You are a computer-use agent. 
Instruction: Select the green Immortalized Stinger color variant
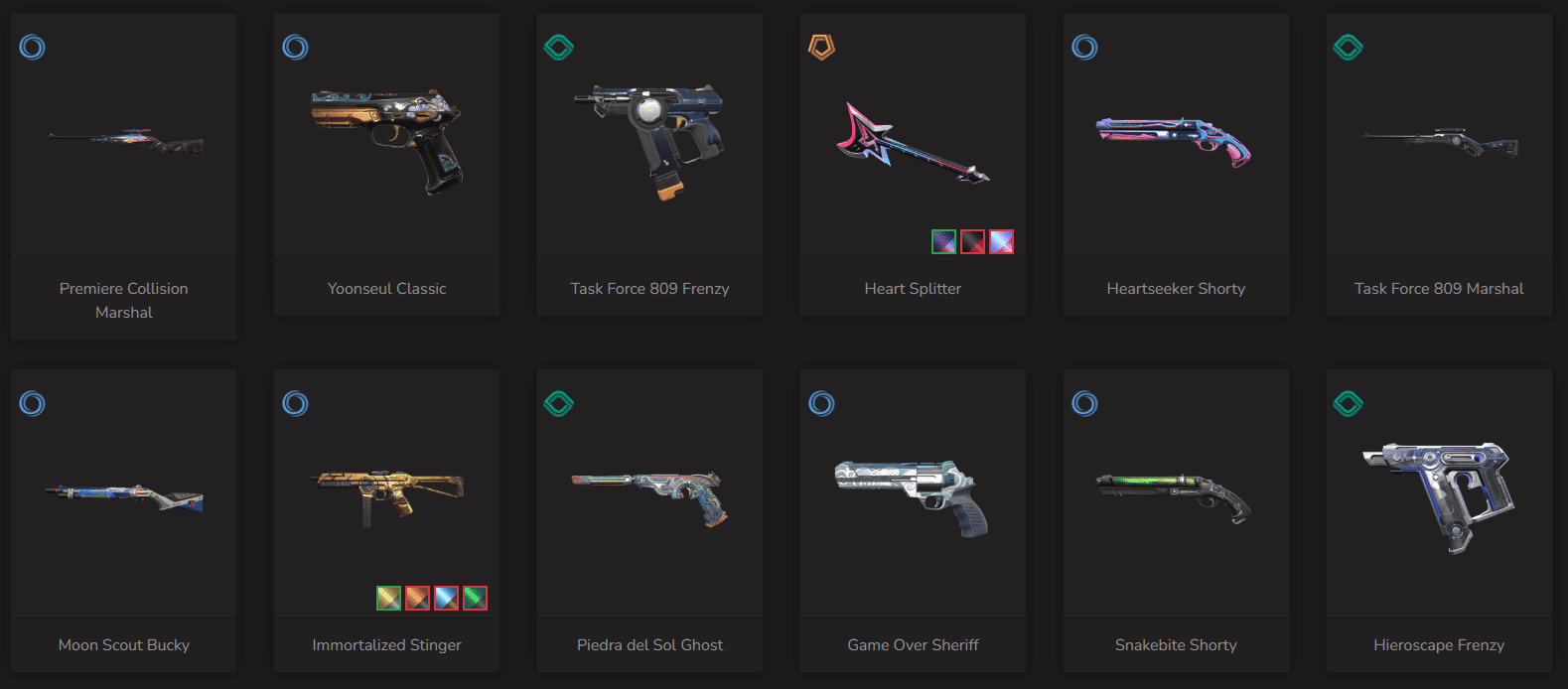coord(475,598)
